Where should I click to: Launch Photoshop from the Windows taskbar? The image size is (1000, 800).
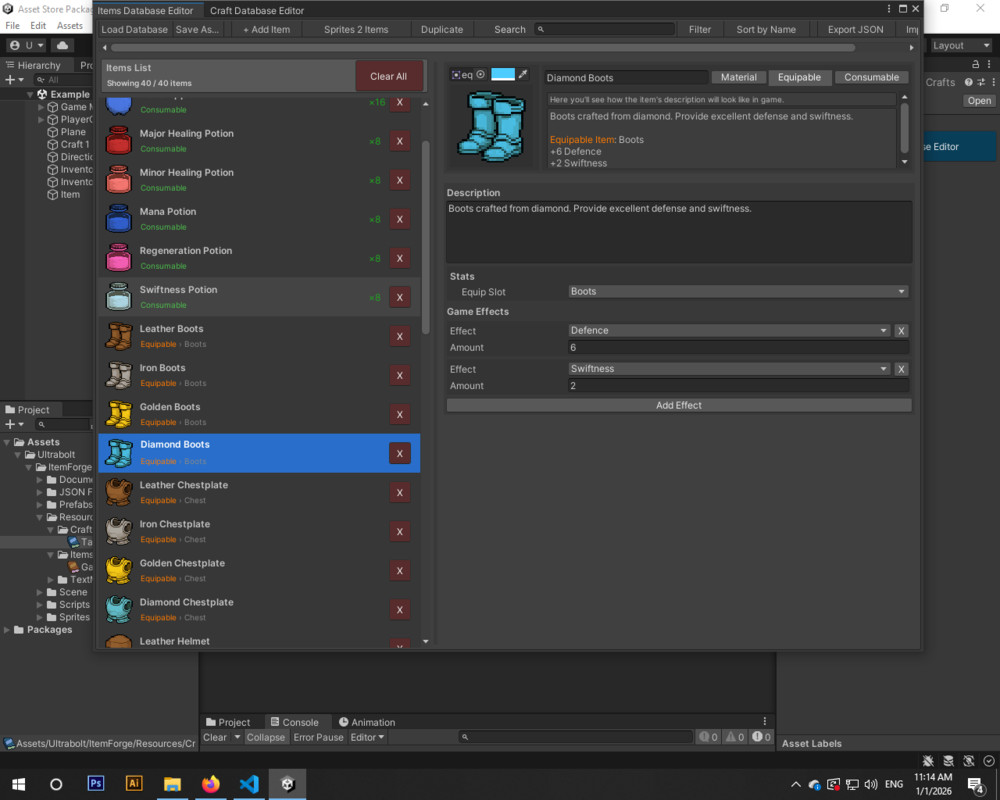(95, 784)
